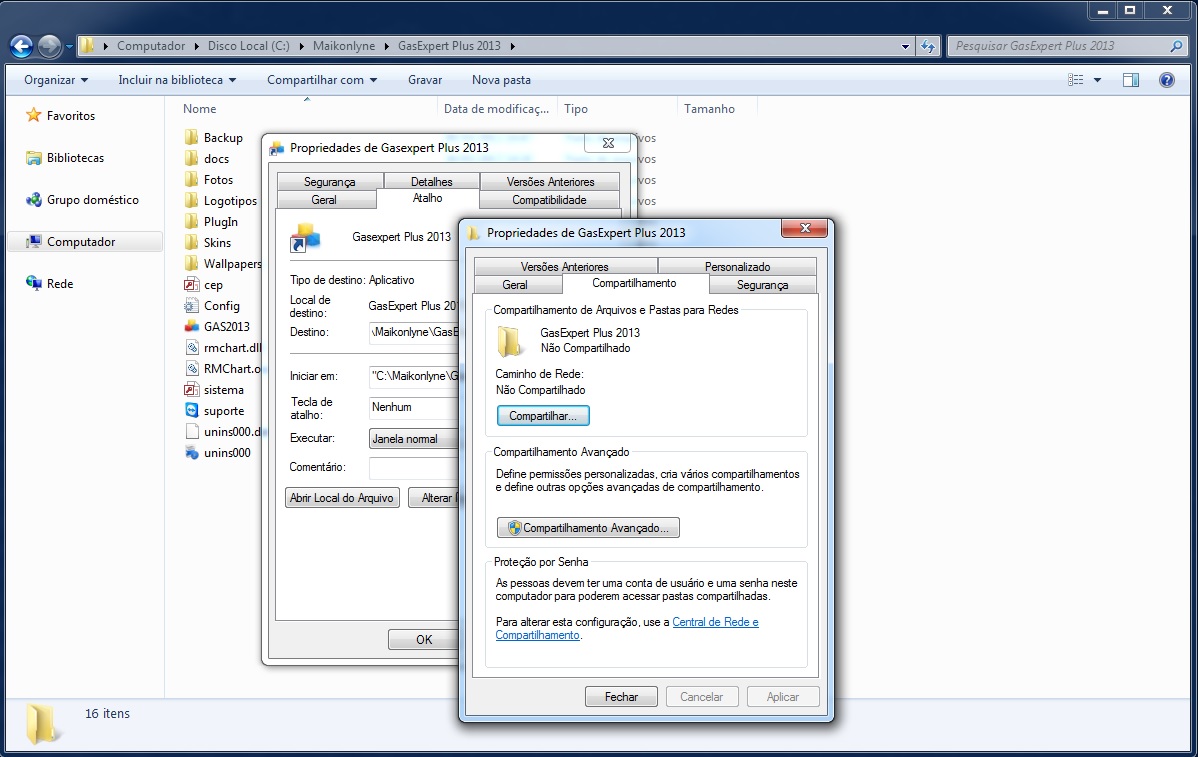This screenshot has height=757, width=1198.
Task: Expand the address bar history dropdown
Action: [x=905, y=46]
